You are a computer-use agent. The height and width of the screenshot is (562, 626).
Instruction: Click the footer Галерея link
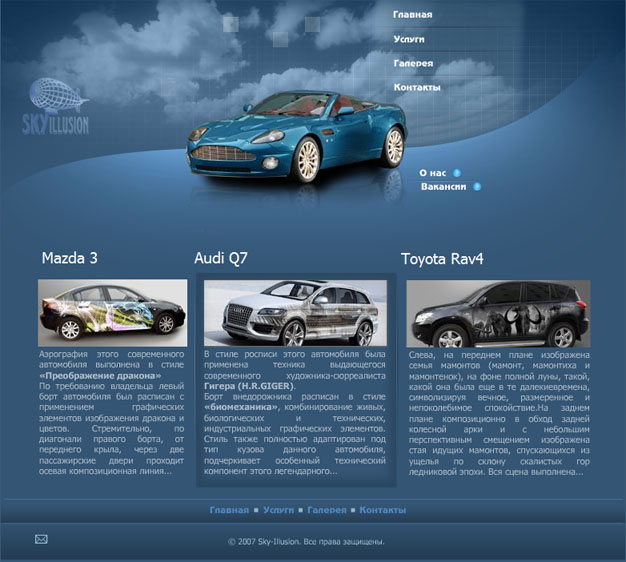327,510
